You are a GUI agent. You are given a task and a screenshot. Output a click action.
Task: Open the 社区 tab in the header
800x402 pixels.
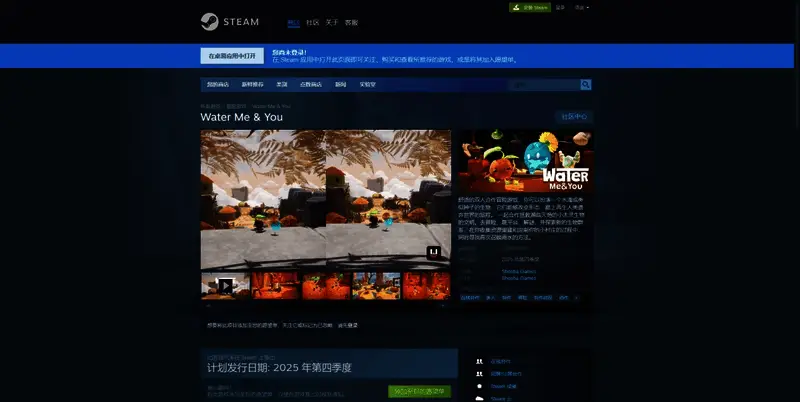point(312,22)
